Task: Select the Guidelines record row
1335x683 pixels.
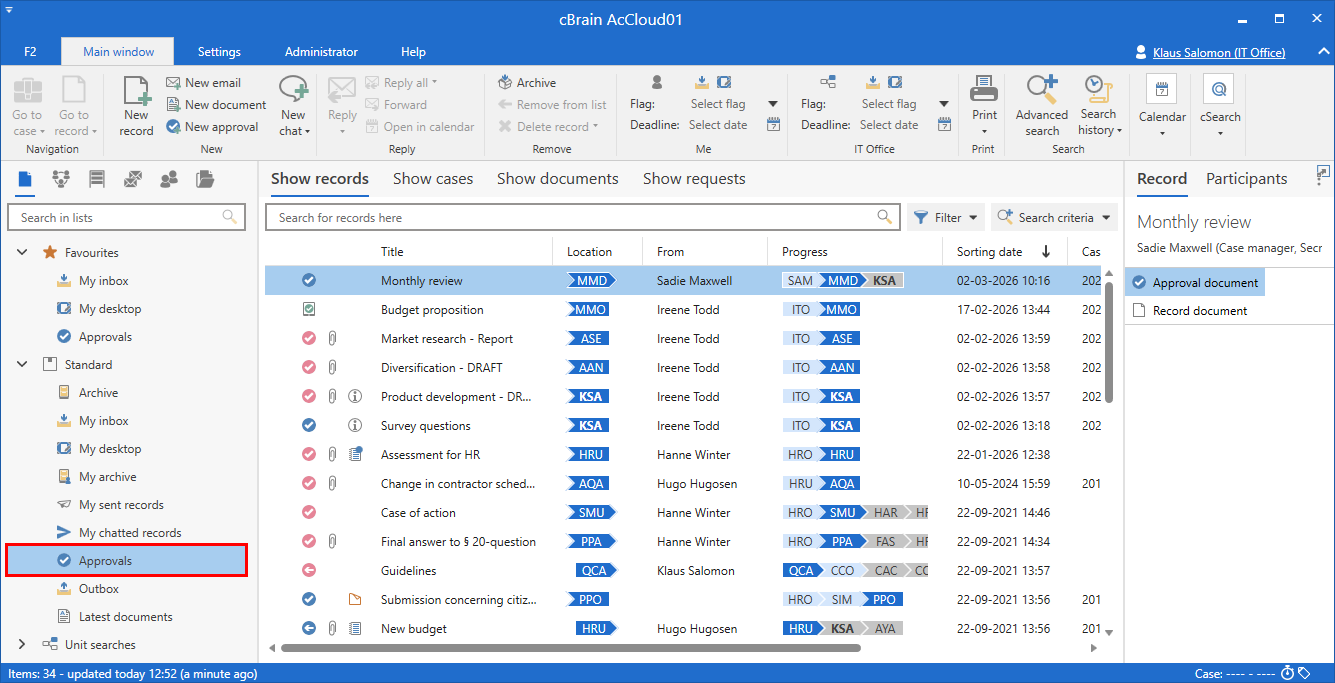Action: point(684,571)
